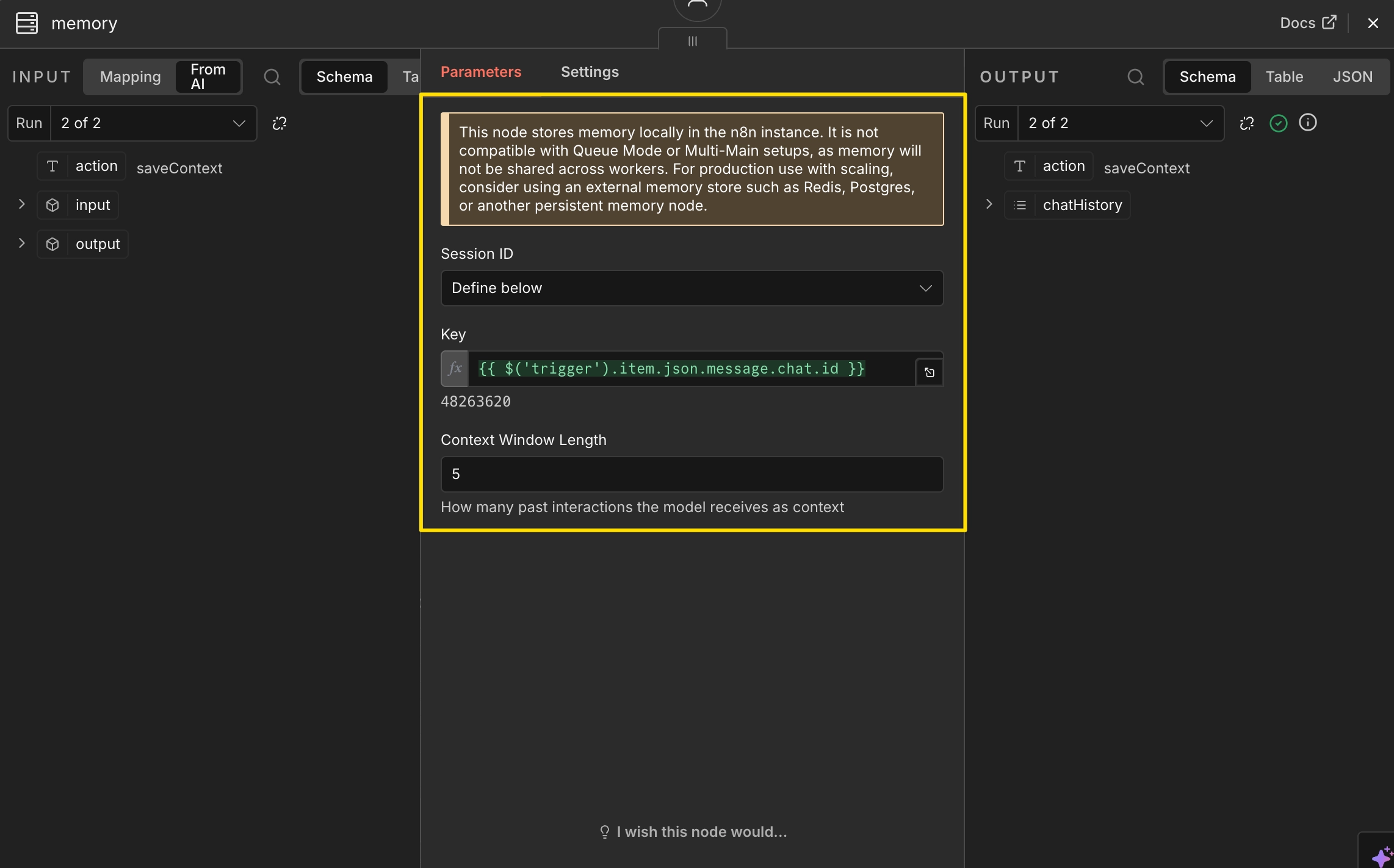1394x868 pixels.
Task: Open the expression editor for Key
Action: click(x=929, y=372)
